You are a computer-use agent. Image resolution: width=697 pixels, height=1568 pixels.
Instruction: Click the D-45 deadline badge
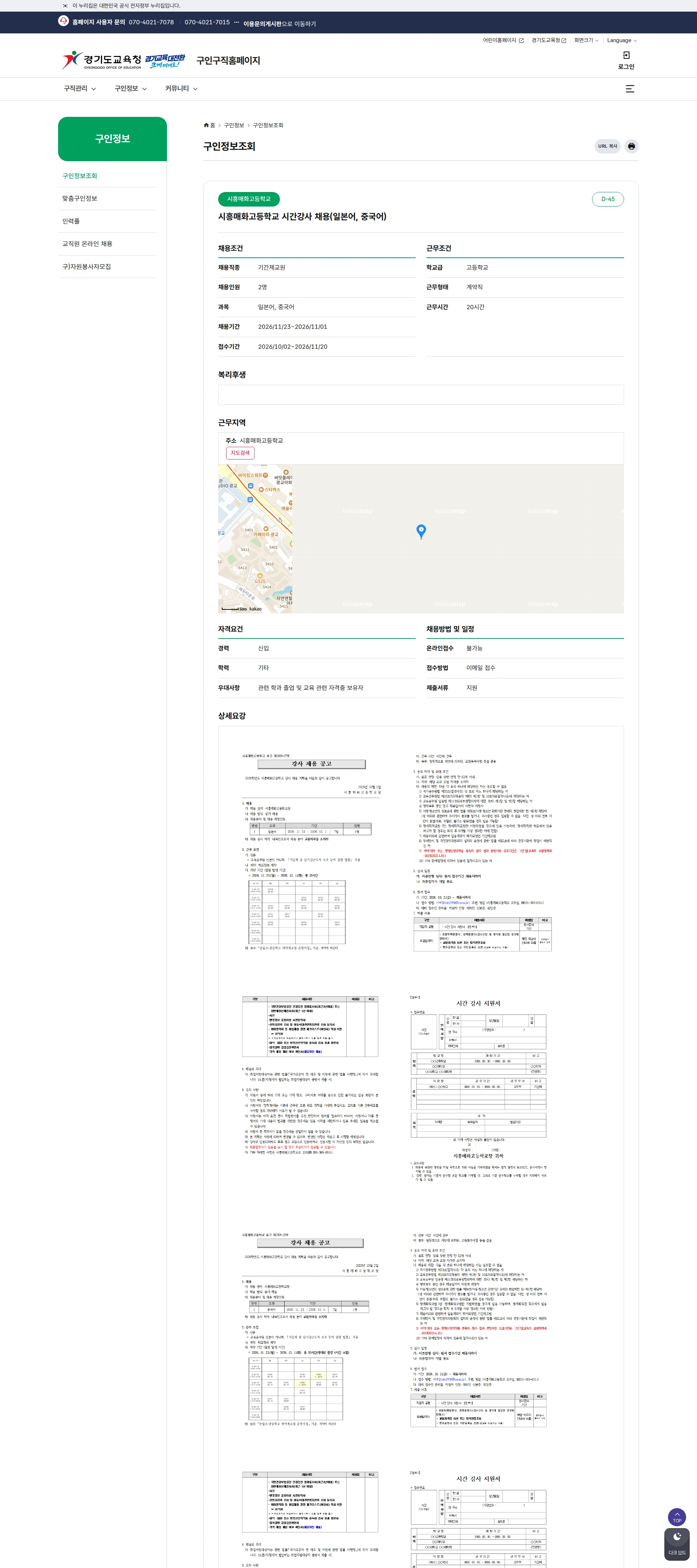click(x=608, y=199)
